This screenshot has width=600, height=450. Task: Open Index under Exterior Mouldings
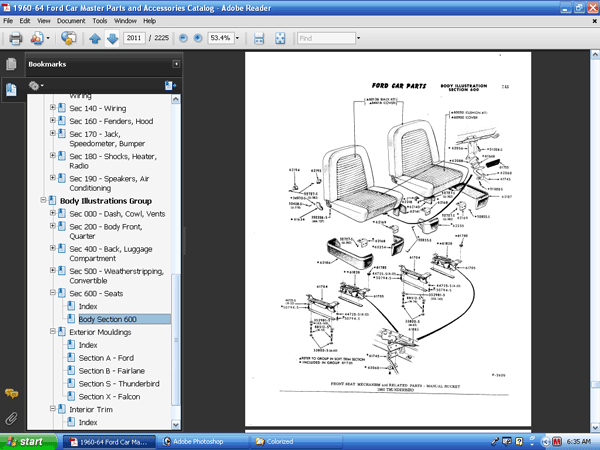[x=88, y=345]
